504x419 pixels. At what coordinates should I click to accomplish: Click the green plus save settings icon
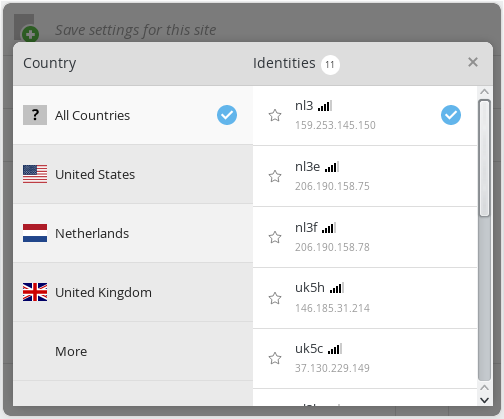(x=30, y=34)
